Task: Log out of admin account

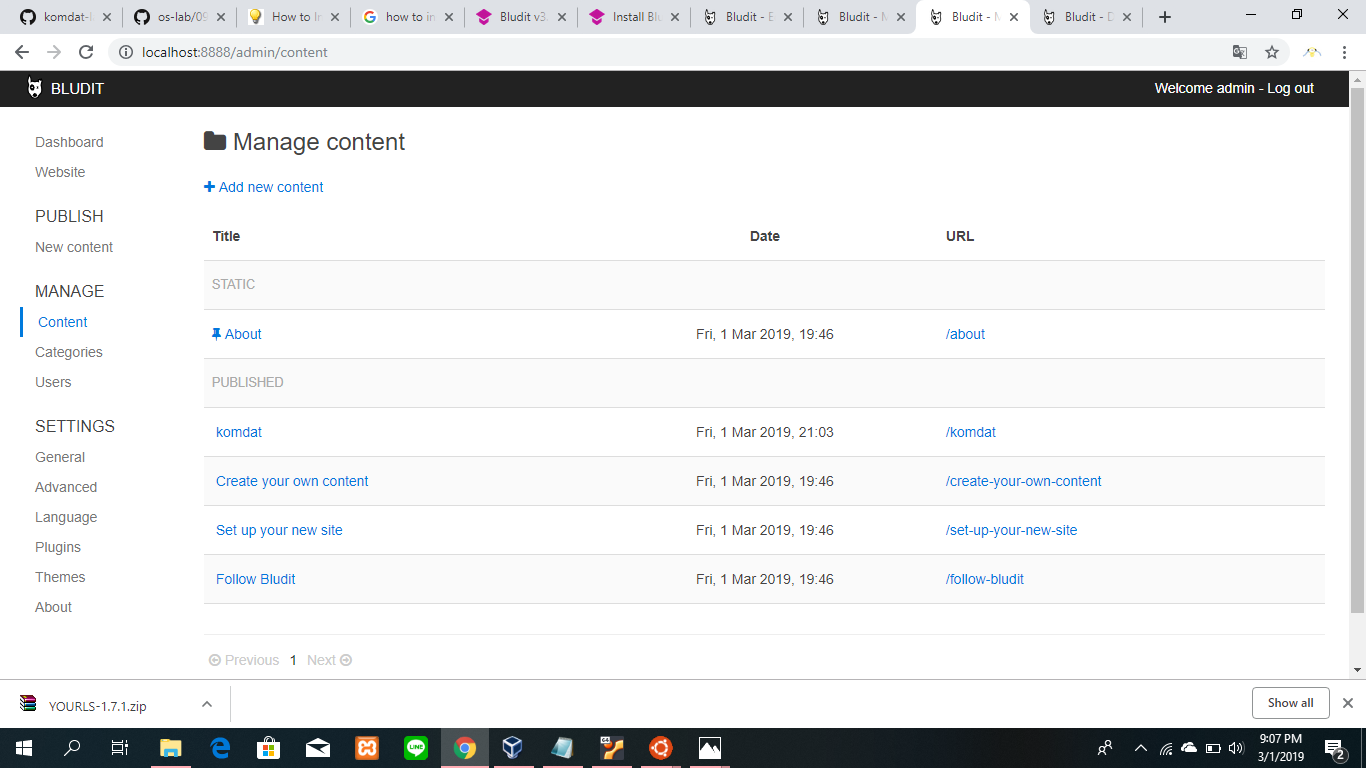Action: click(x=1291, y=88)
